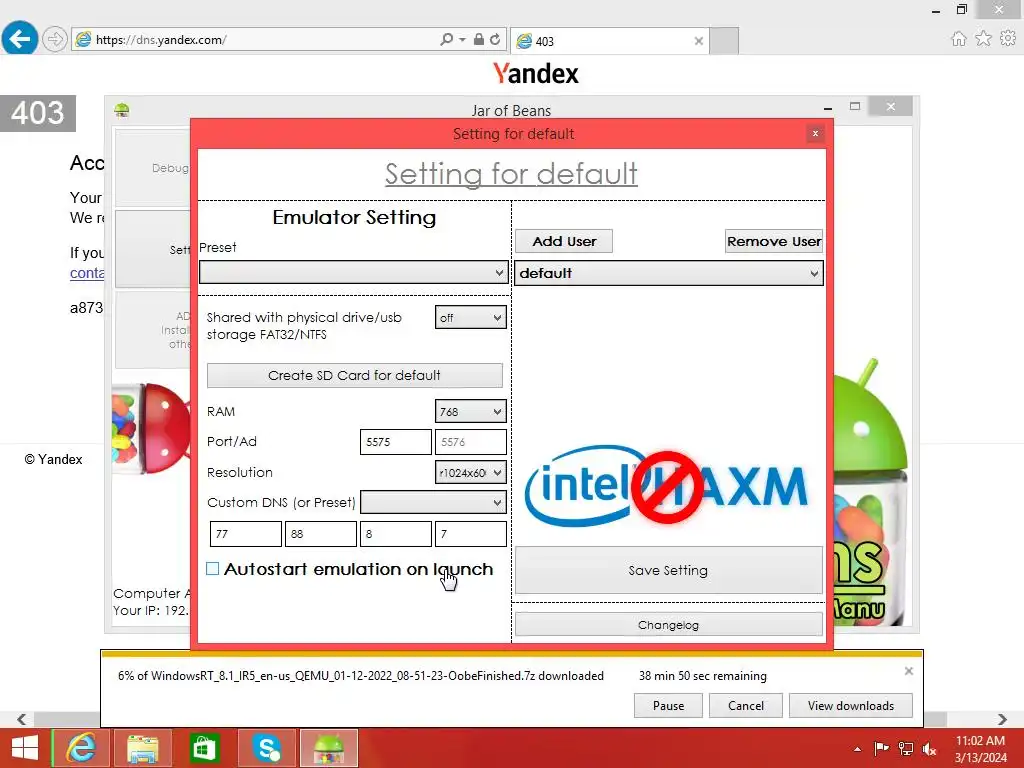
Task: Switch to the 403 tab
Action: pos(609,41)
